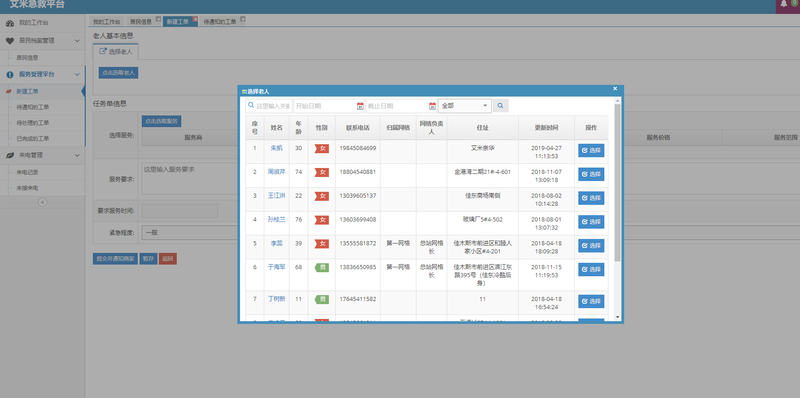The width and height of the screenshot is (800, 398).
Task: Switch to the 待通知的工单 tab
Action: click(x=220, y=22)
